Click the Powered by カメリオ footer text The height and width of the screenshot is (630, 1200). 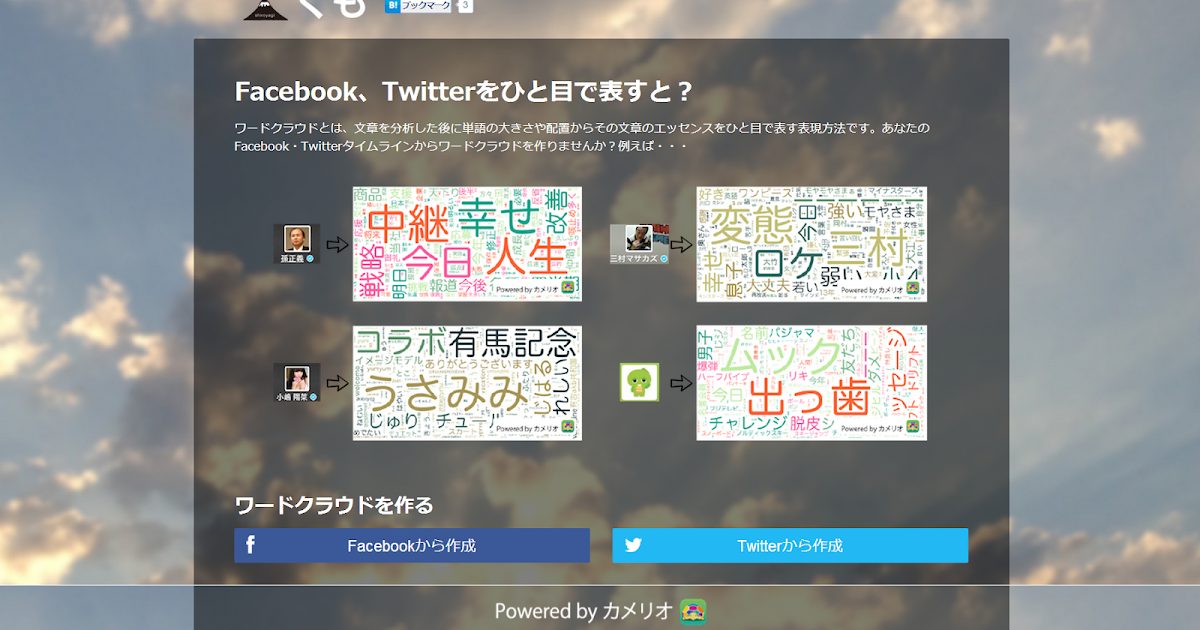point(585,612)
